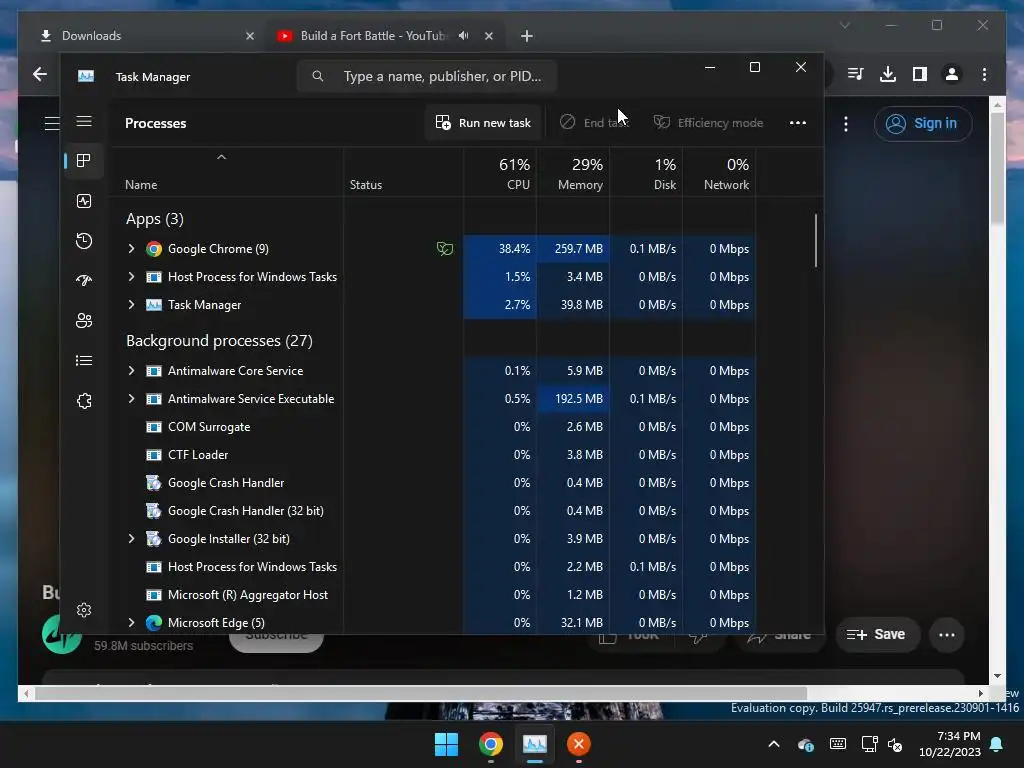Viewport: 1024px width, 768px height.
Task: Expand Antimalware Core Service row
Action: click(x=131, y=371)
